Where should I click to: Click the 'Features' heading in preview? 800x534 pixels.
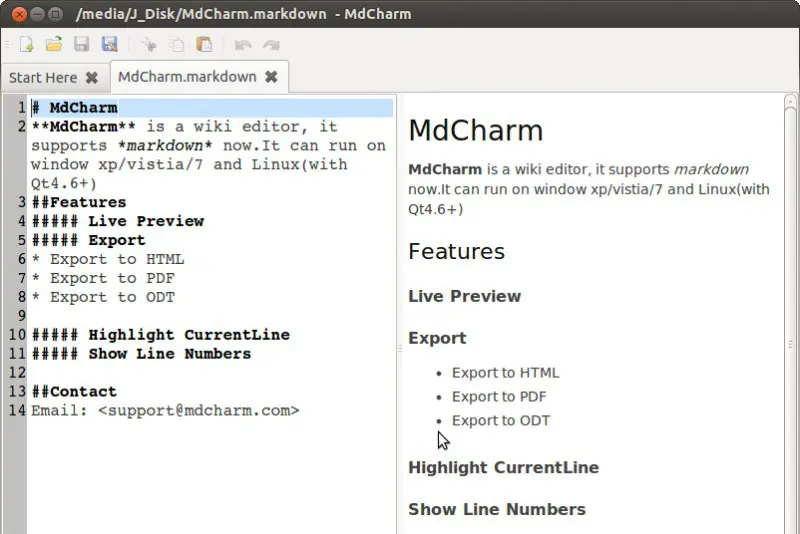[456, 251]
